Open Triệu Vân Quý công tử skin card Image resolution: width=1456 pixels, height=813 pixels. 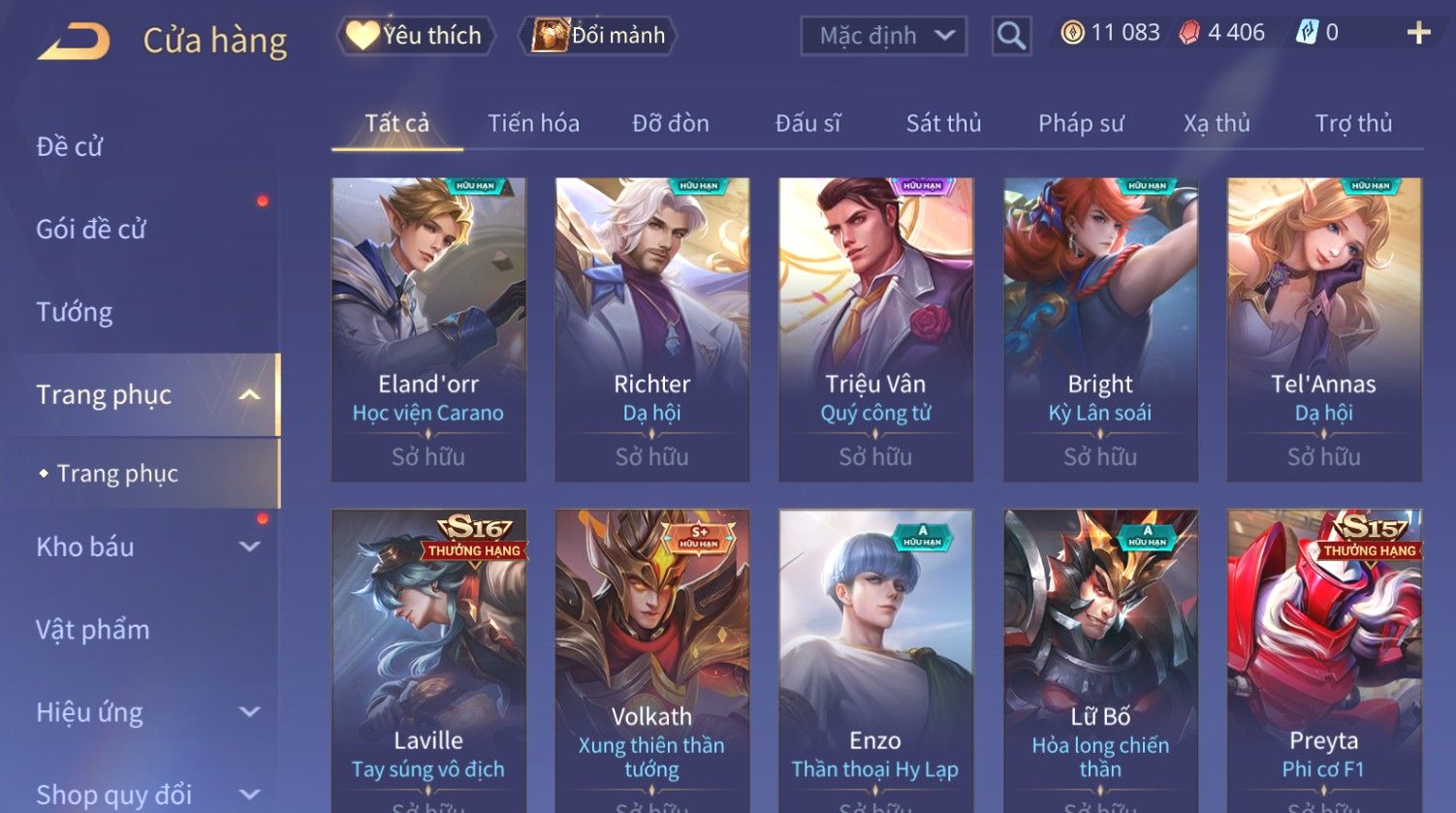(x=876, y=329)
